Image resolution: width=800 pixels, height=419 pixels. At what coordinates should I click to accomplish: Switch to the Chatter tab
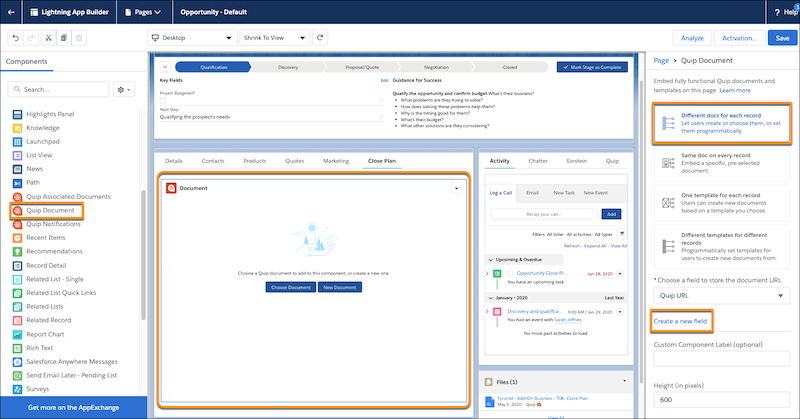pos(538,161)
